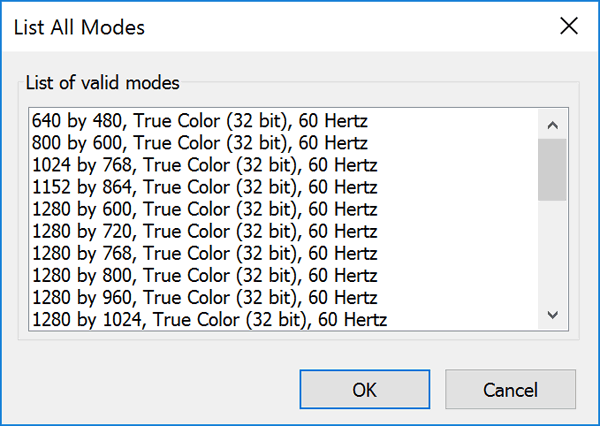Click the scrollbar down arrow
Screen dimensions: 600x426
[552, 315]
